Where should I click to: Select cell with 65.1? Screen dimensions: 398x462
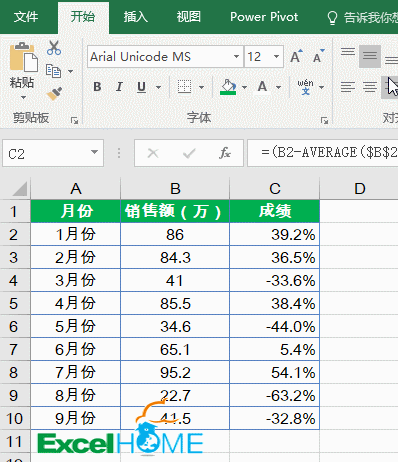point(175,350)
